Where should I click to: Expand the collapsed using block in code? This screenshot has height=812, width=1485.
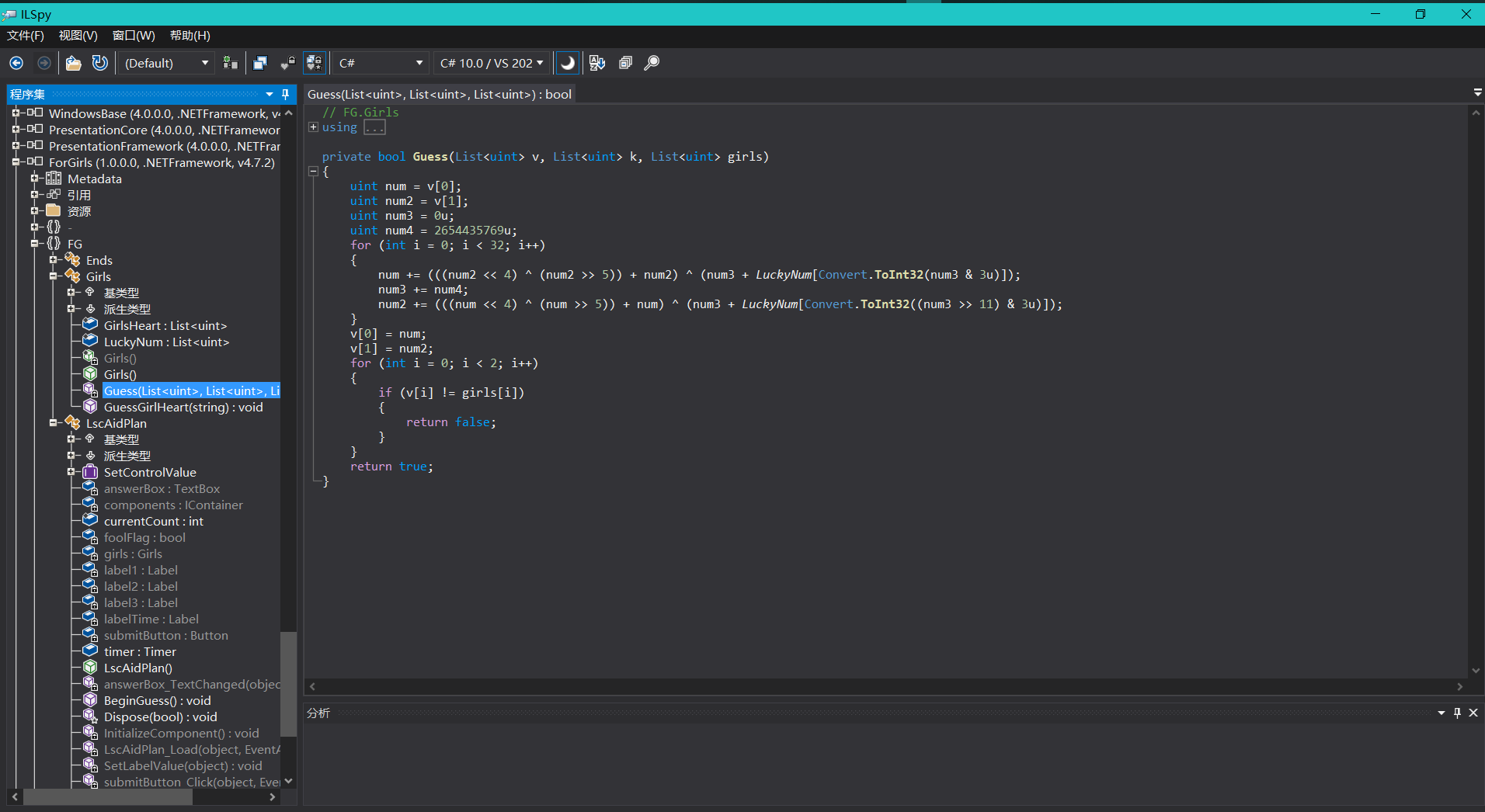(x=313, y=127)
